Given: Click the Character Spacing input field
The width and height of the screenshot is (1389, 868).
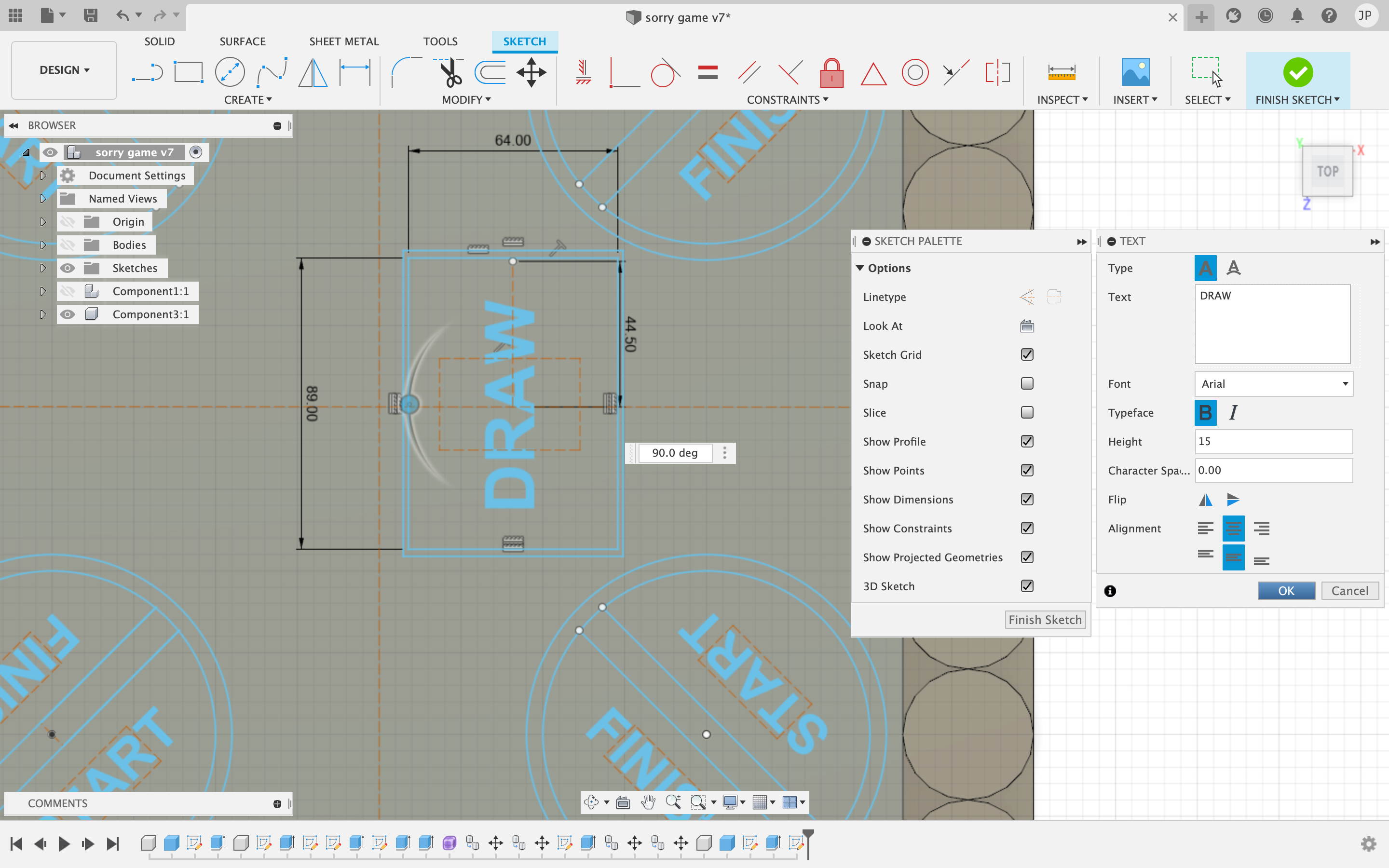Looking at the screenshot, I should [1274, 470].
